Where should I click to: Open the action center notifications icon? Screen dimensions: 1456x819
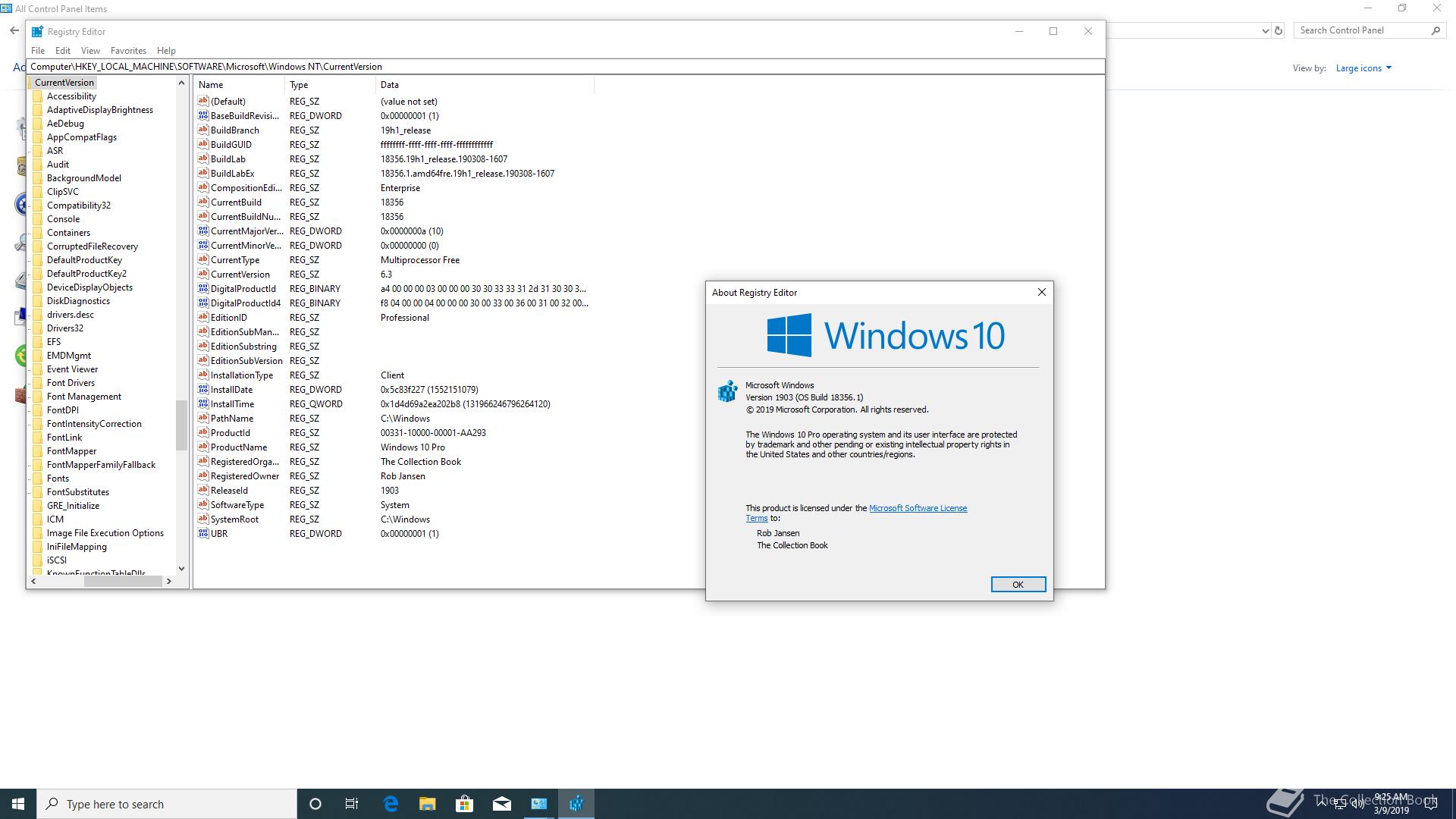[1431, 804]
